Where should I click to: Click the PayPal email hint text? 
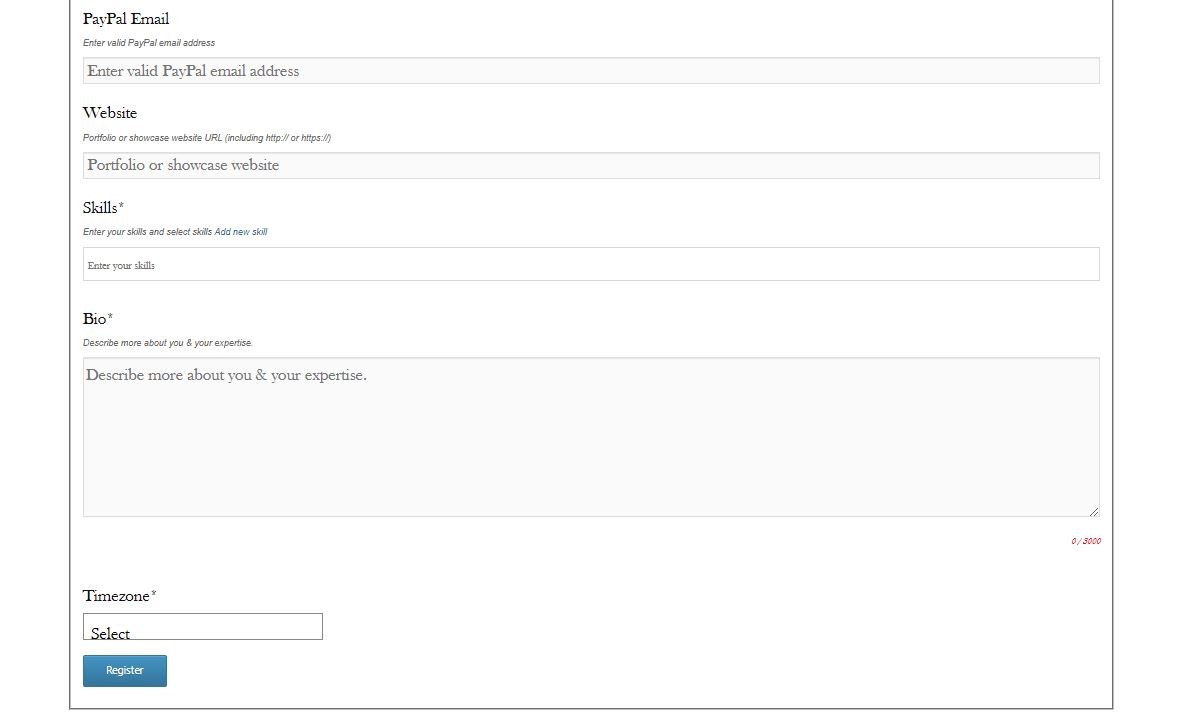click(x=149, y=43)
